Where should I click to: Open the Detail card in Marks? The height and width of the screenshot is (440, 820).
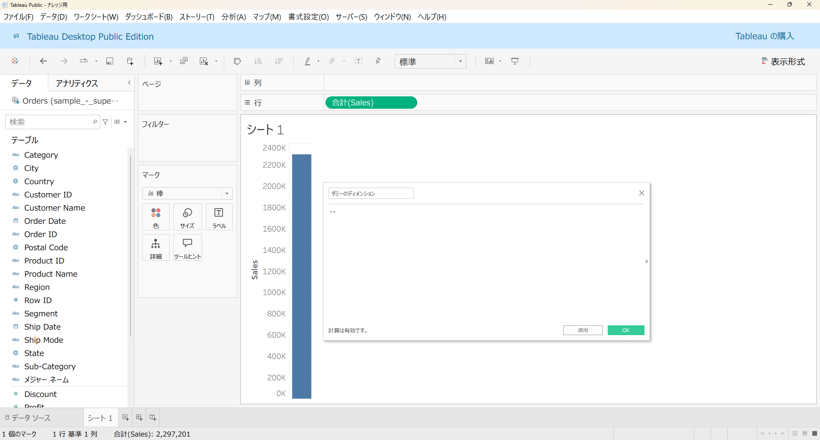(156, 248)
